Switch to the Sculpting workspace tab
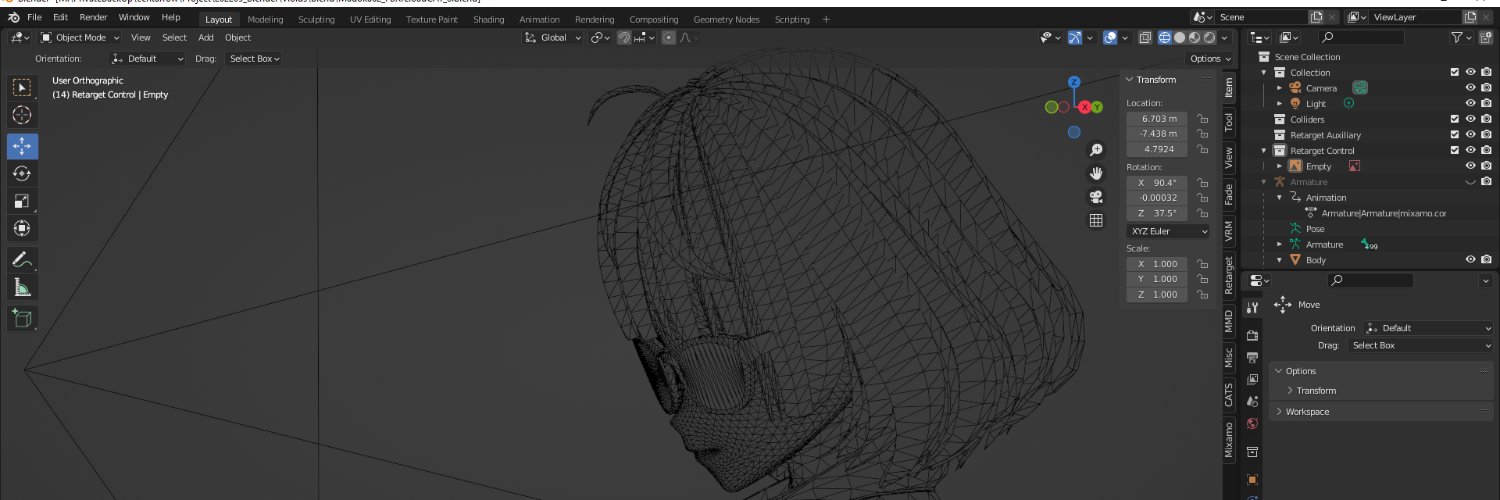 pyautogui.click(x=316, y=19)
